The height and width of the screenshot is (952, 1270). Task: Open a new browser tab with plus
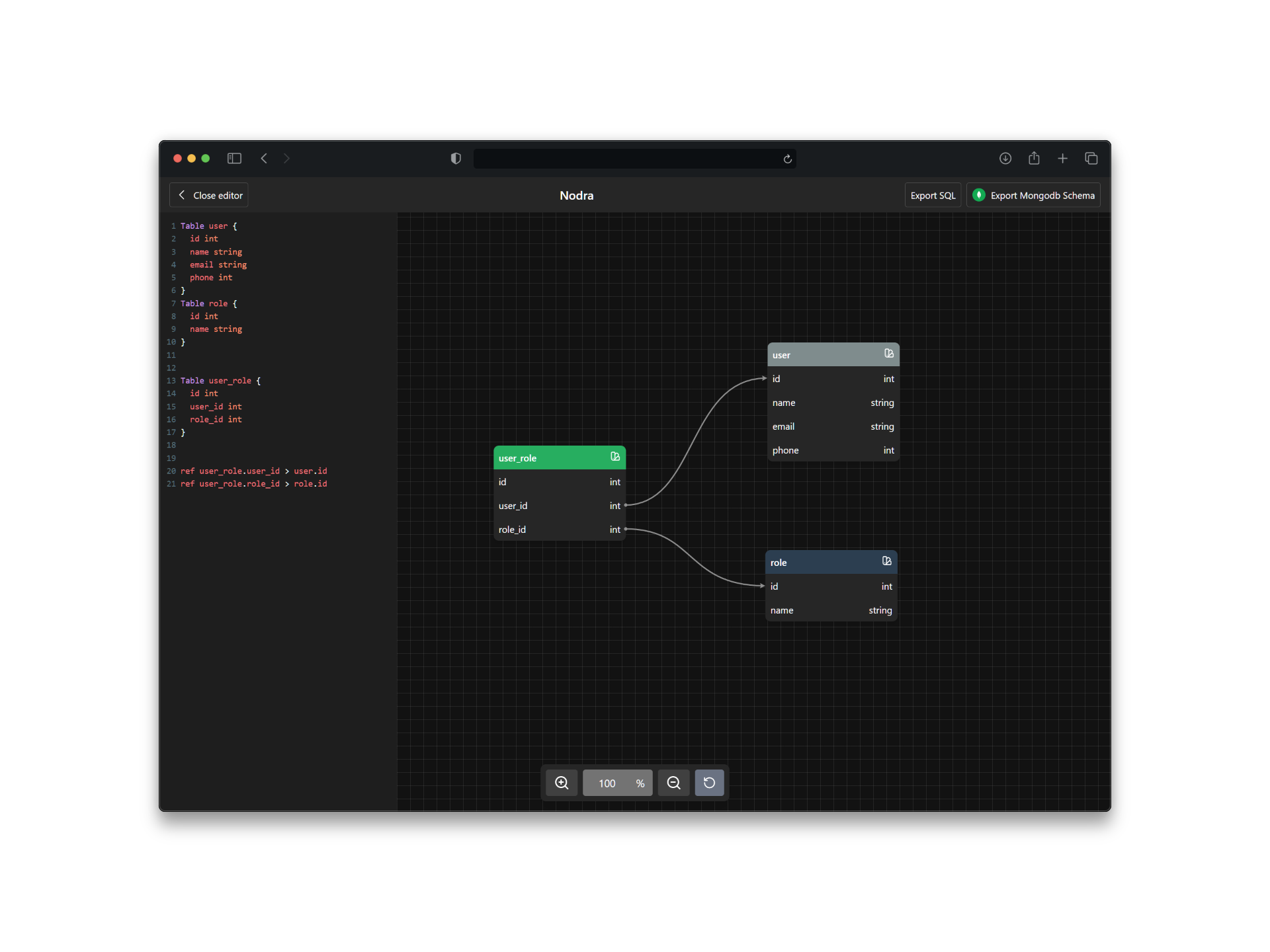pyautogui.click(x=1062, y=159)
